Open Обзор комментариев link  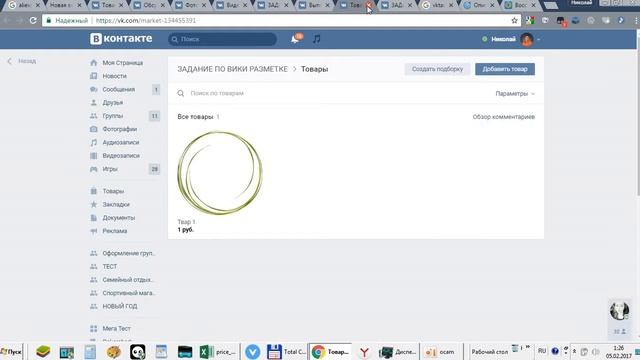504,117
